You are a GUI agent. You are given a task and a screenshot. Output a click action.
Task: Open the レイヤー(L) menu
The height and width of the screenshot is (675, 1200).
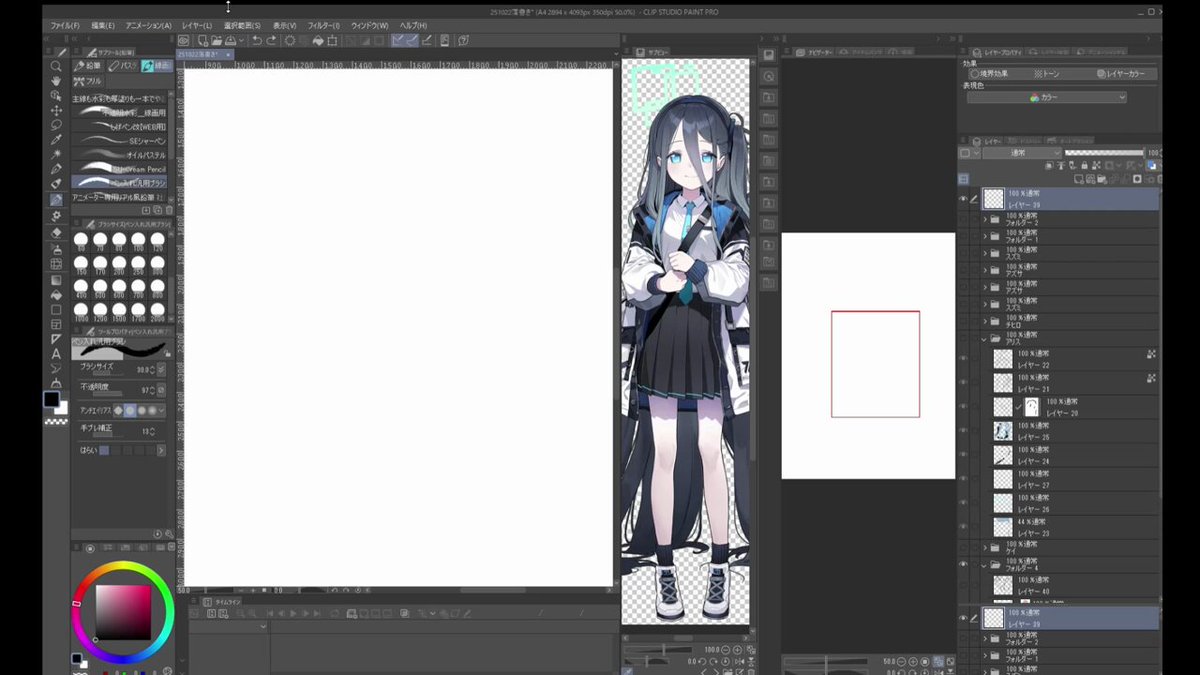[197, 25]
